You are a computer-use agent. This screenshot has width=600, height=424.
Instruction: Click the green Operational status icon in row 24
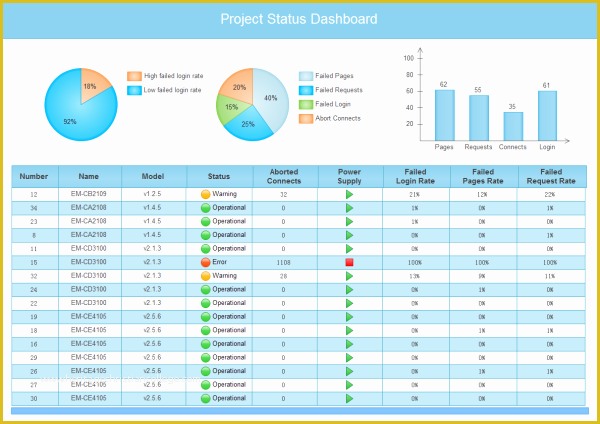(205, 290)
